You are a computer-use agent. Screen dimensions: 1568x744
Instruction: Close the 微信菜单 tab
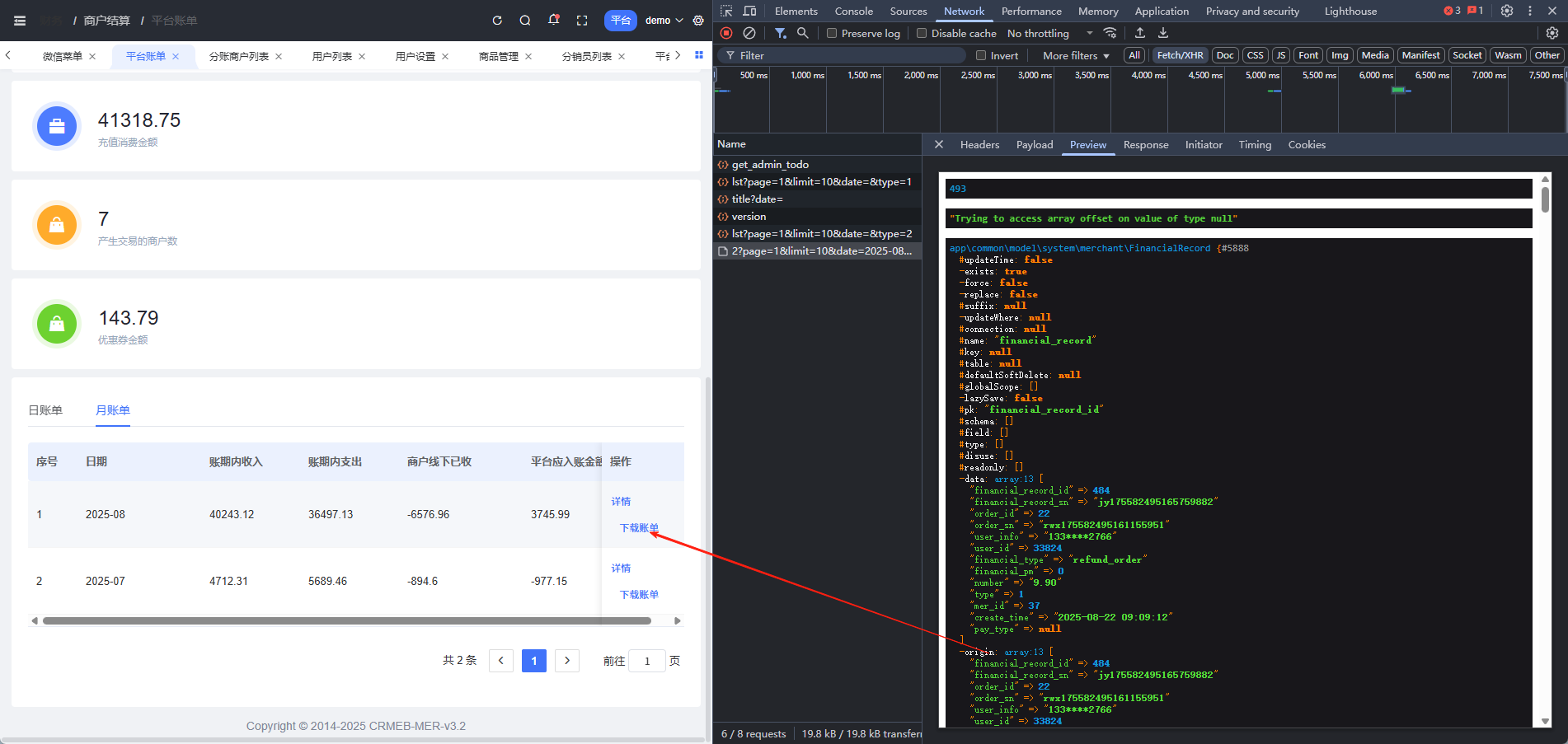coord(92,57)
